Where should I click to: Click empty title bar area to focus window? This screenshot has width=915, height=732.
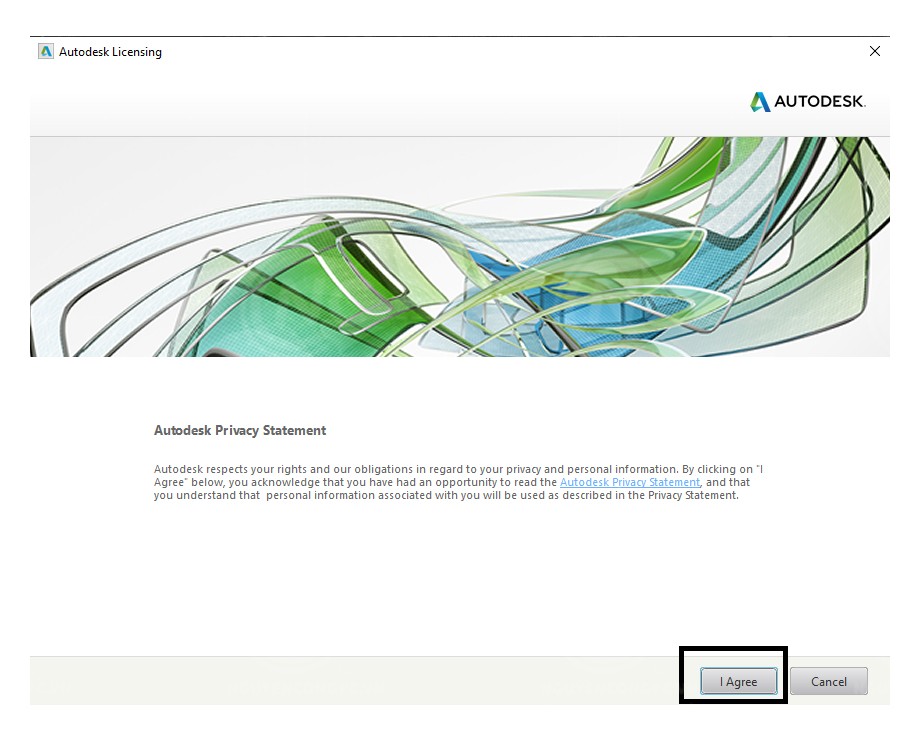click(x=500, y=52)
